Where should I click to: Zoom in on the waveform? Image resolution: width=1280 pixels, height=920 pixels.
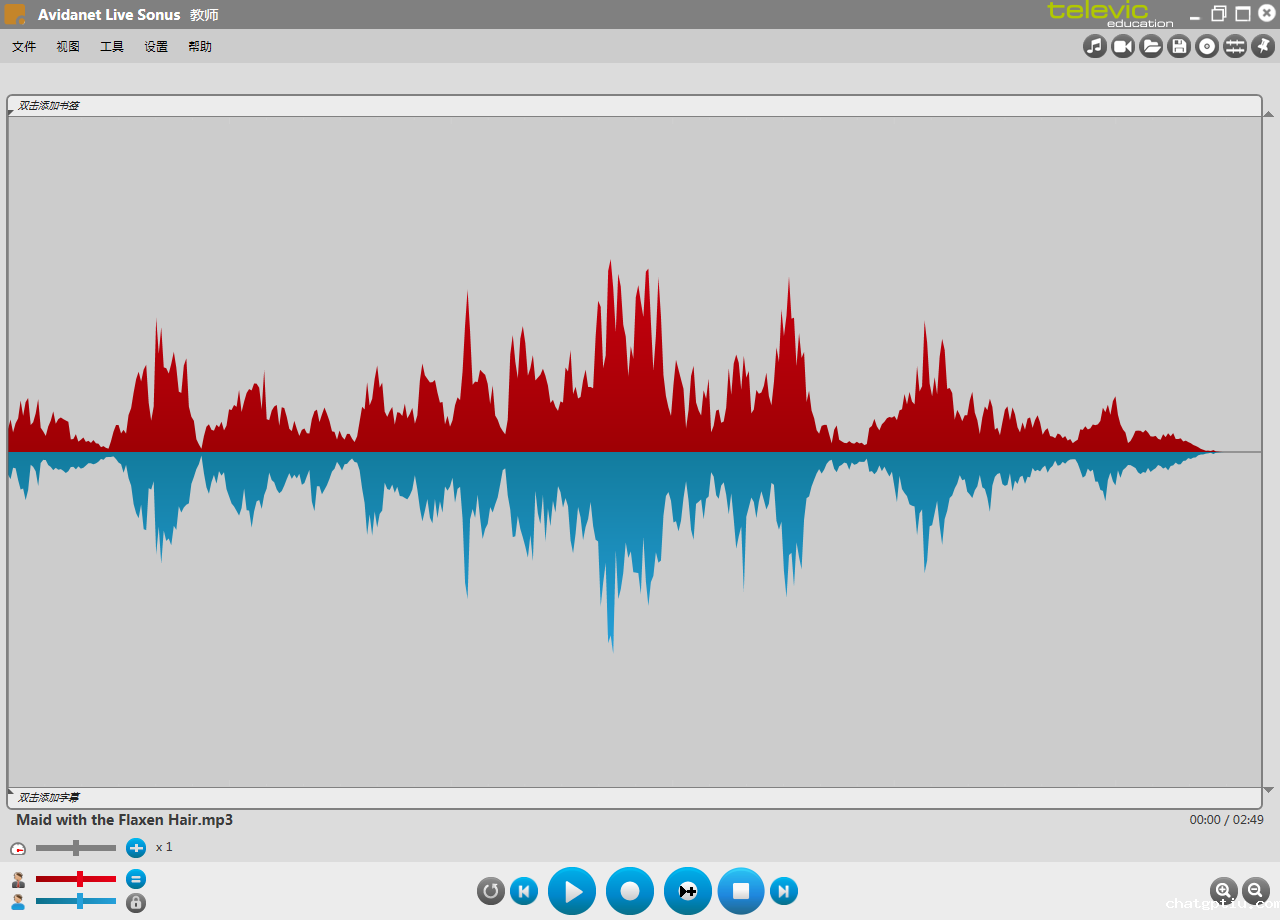(1223, 890)
